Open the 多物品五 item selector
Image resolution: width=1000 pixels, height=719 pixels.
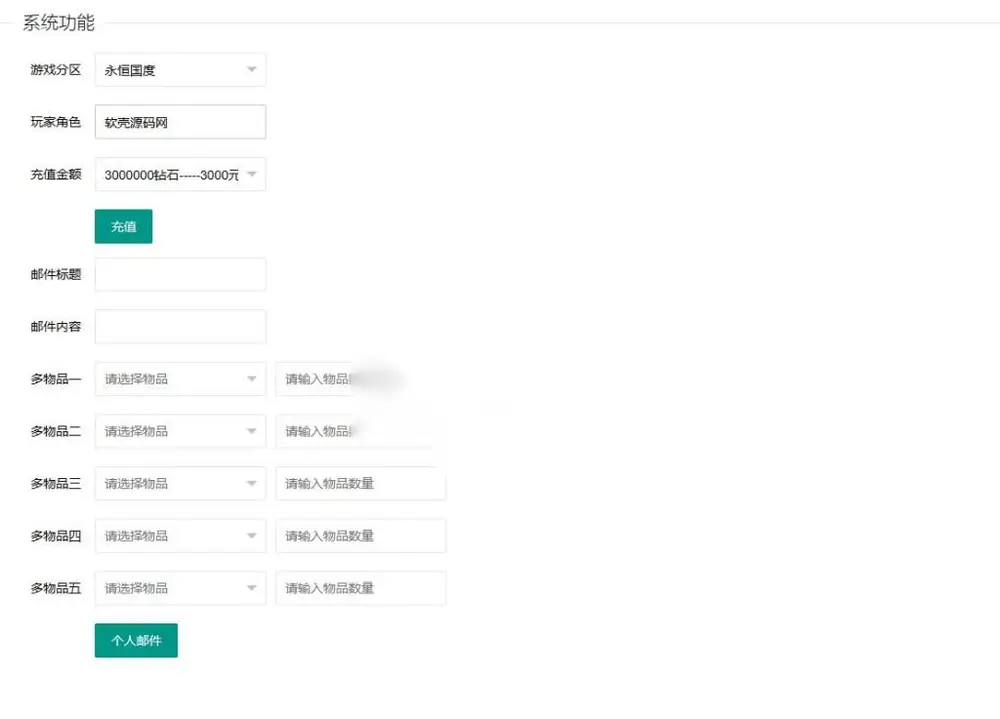pos(180,588)
